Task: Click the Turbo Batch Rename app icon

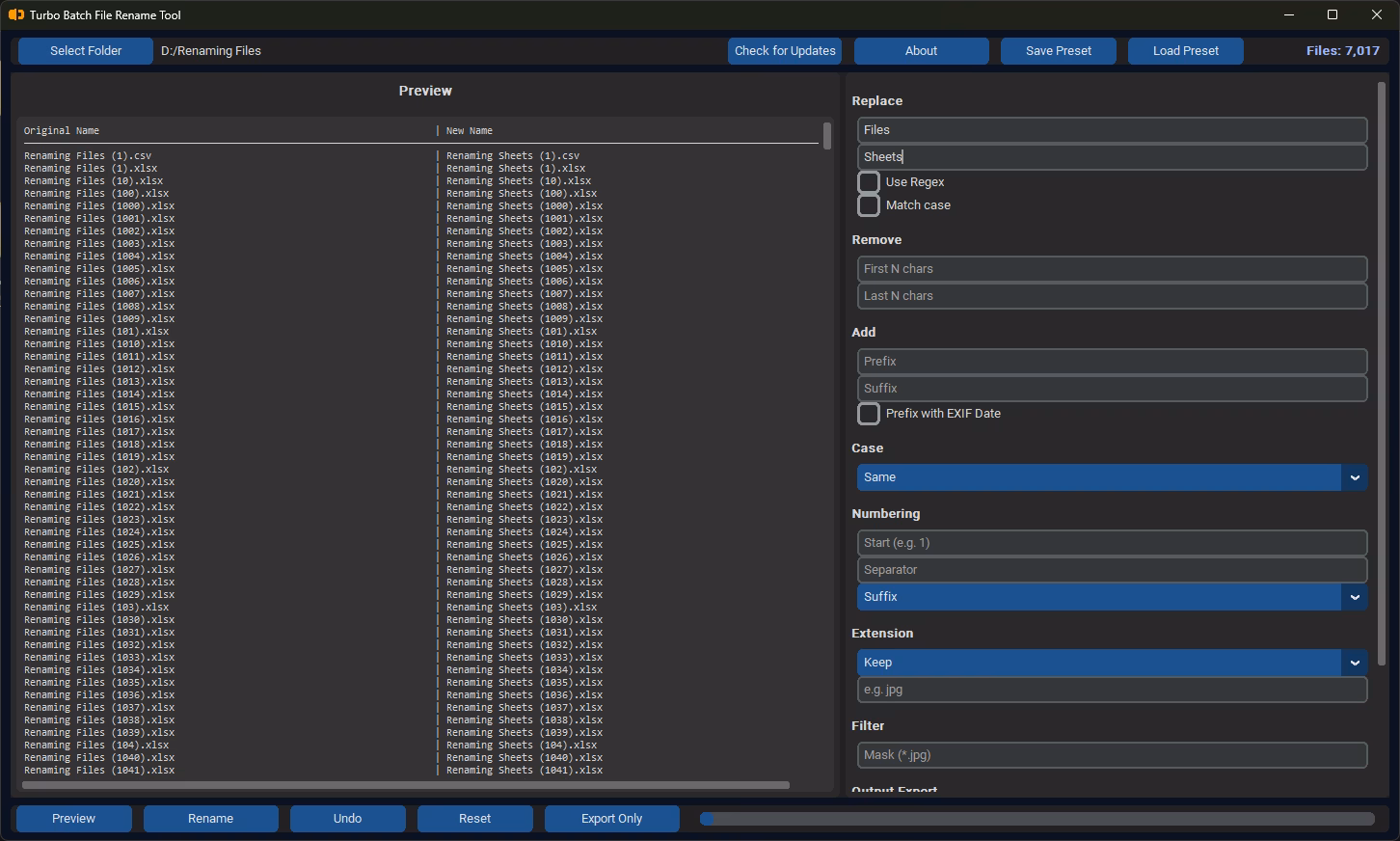Action: click(15, 14)
